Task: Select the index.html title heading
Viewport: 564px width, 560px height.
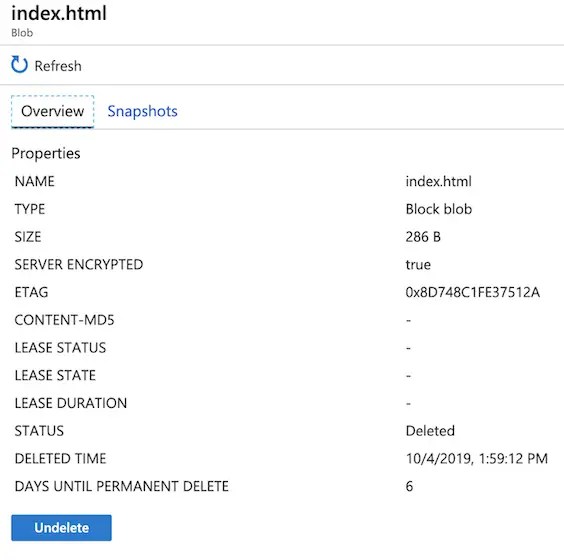Action: 59,13
